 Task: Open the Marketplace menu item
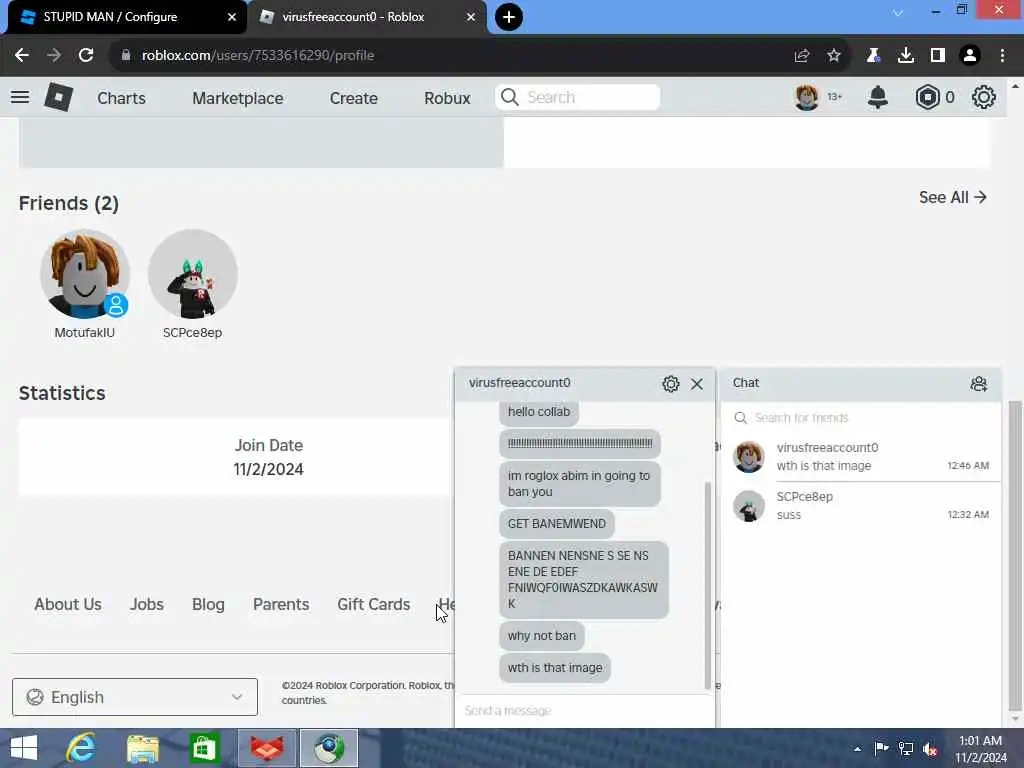pos(238,98)
